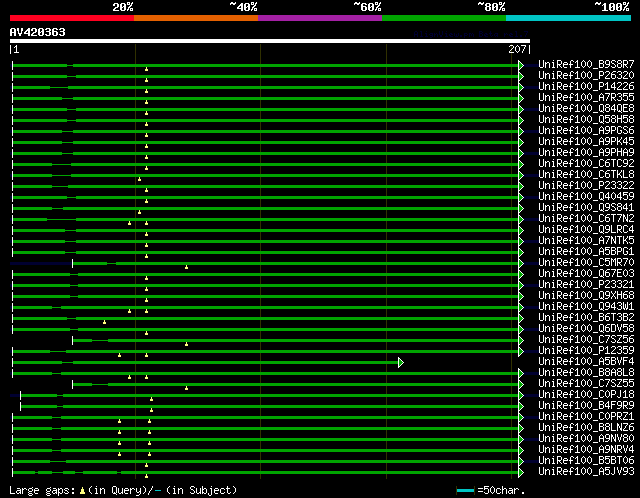Click the yellow gap triangle on the B6T3B2 row
The width and height of the screenshot is (640, 498).
click(104, 322)
